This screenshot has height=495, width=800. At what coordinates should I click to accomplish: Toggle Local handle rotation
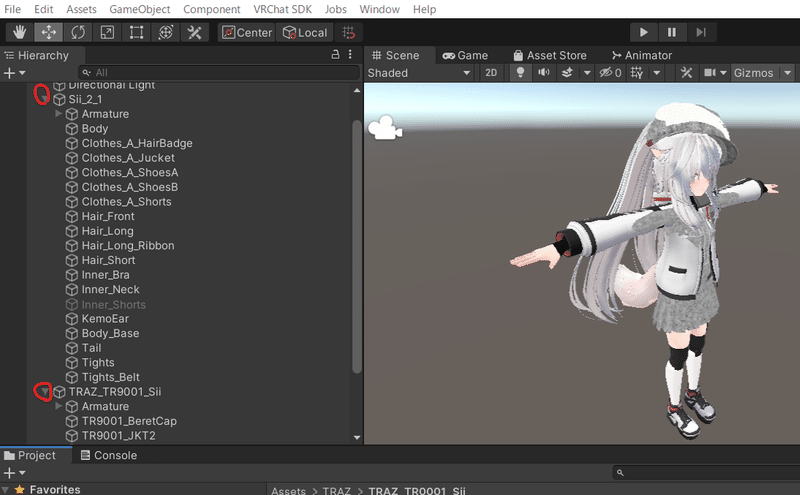(x=305, y=33)
